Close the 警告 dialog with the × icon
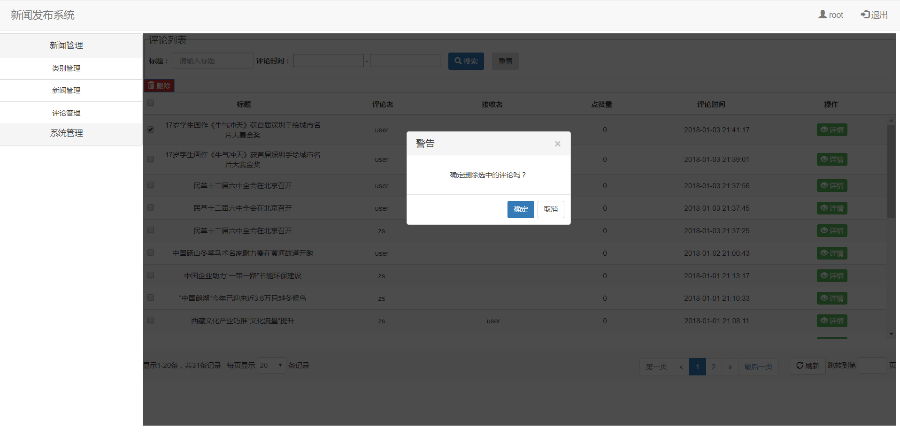This screenshot has height=435, width=900. click(557, 143)
